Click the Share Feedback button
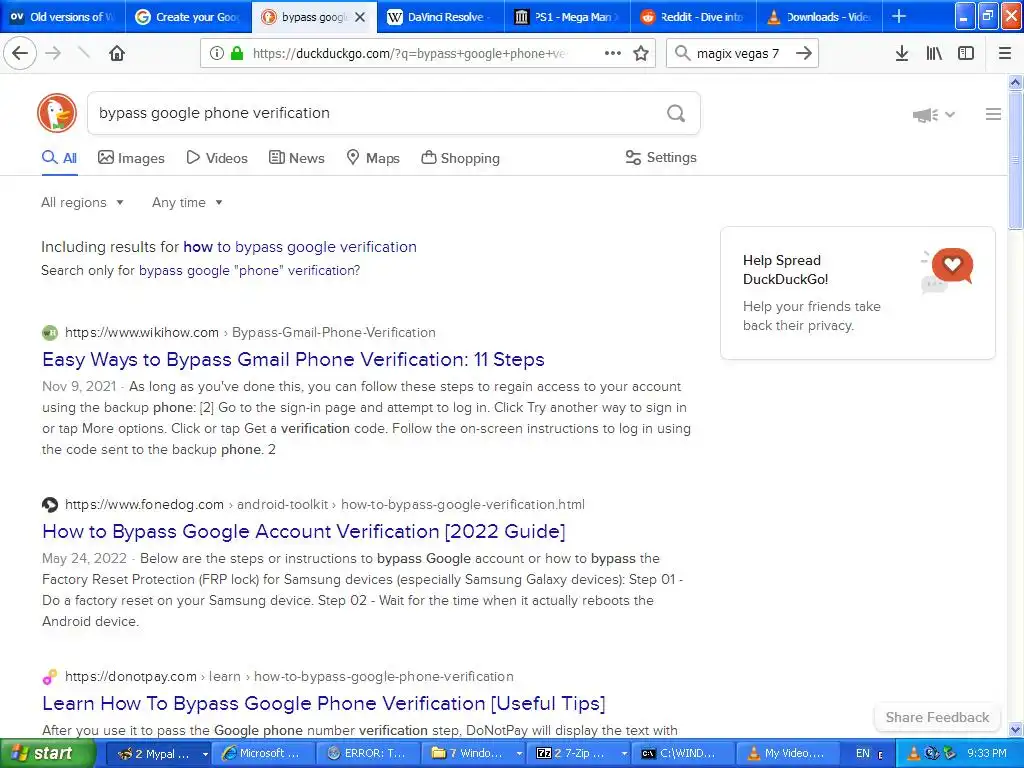 click(937, 717)
